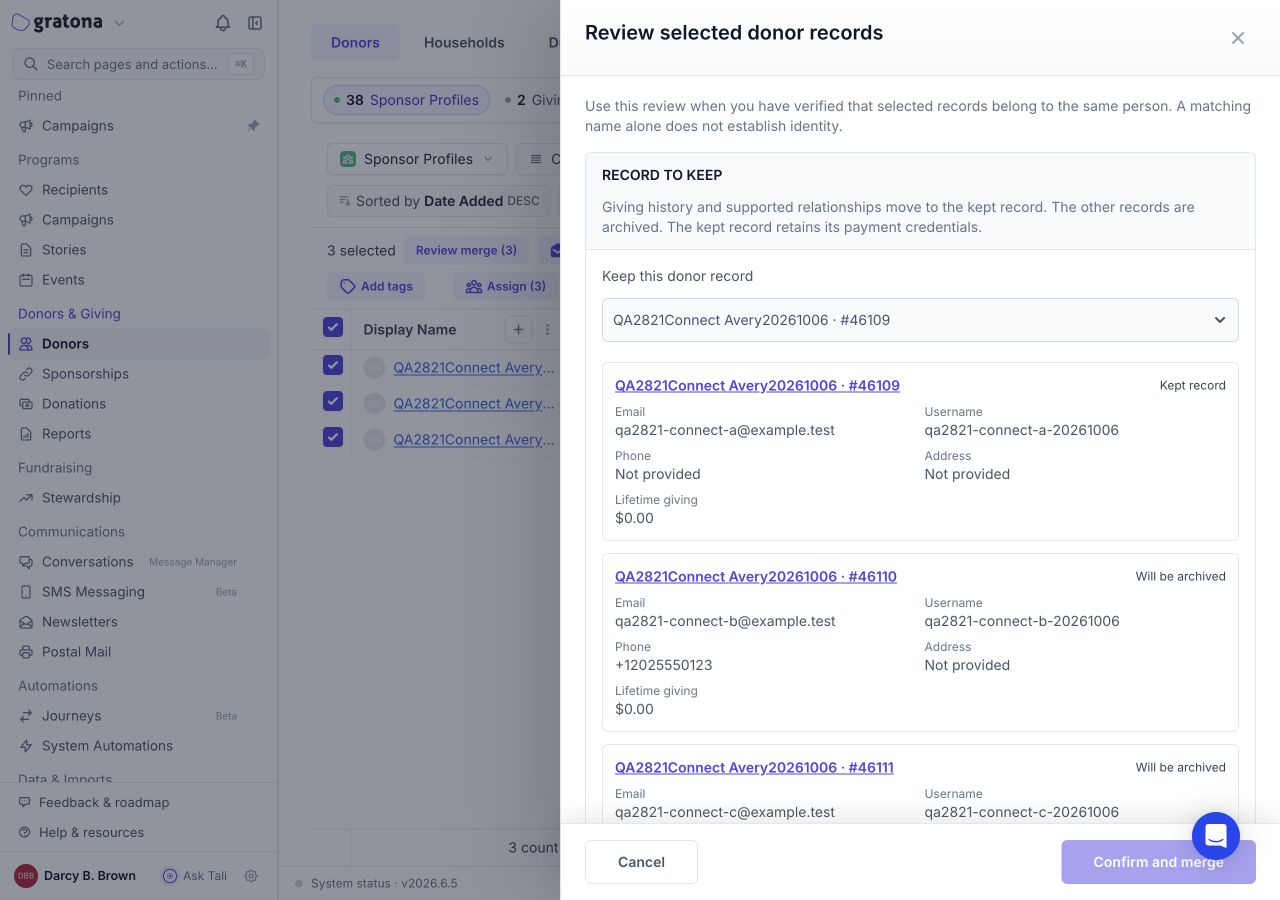Open the notifications bell
Viewport: 1280px width, 900px height.
(x=223, y=23)
